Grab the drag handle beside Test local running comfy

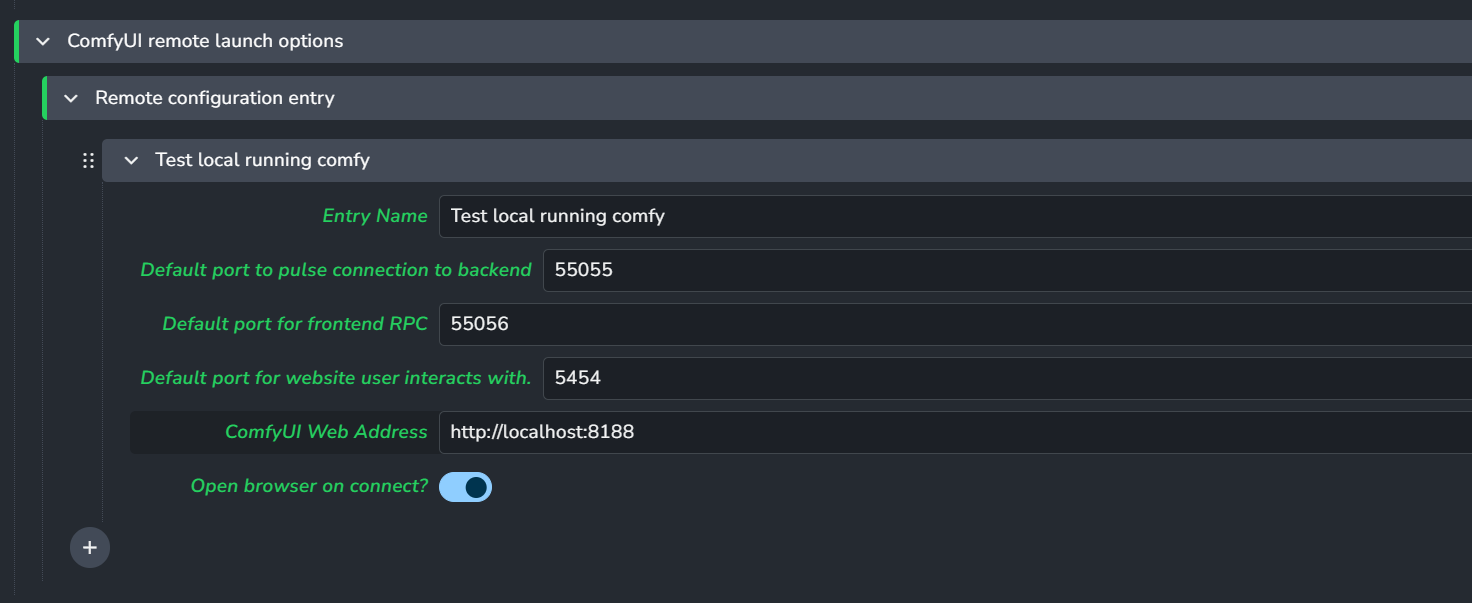[88, 160]
